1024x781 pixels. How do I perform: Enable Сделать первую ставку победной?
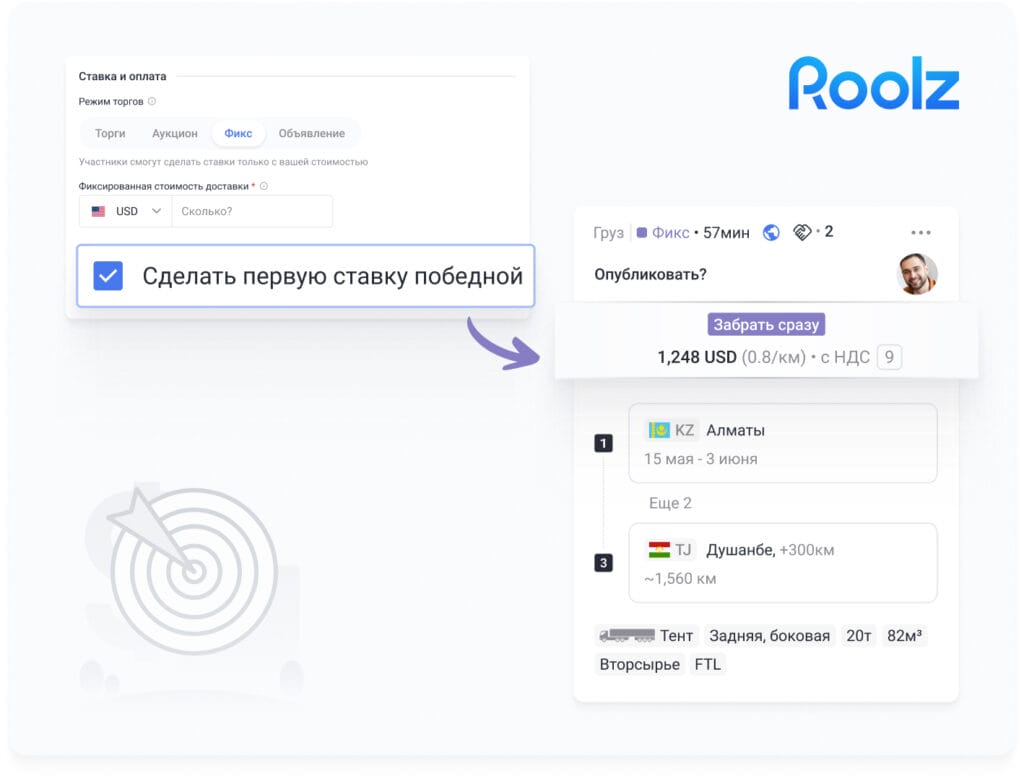click(108, 276)
